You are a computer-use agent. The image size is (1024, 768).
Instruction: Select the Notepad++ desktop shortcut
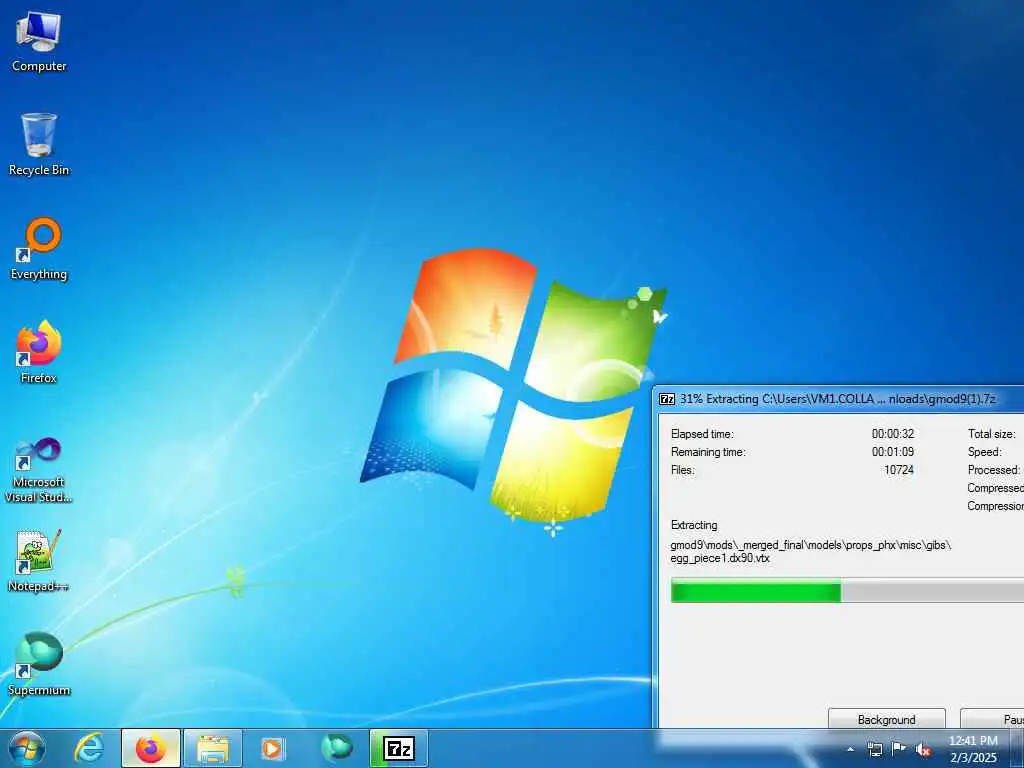click(39, 560)
